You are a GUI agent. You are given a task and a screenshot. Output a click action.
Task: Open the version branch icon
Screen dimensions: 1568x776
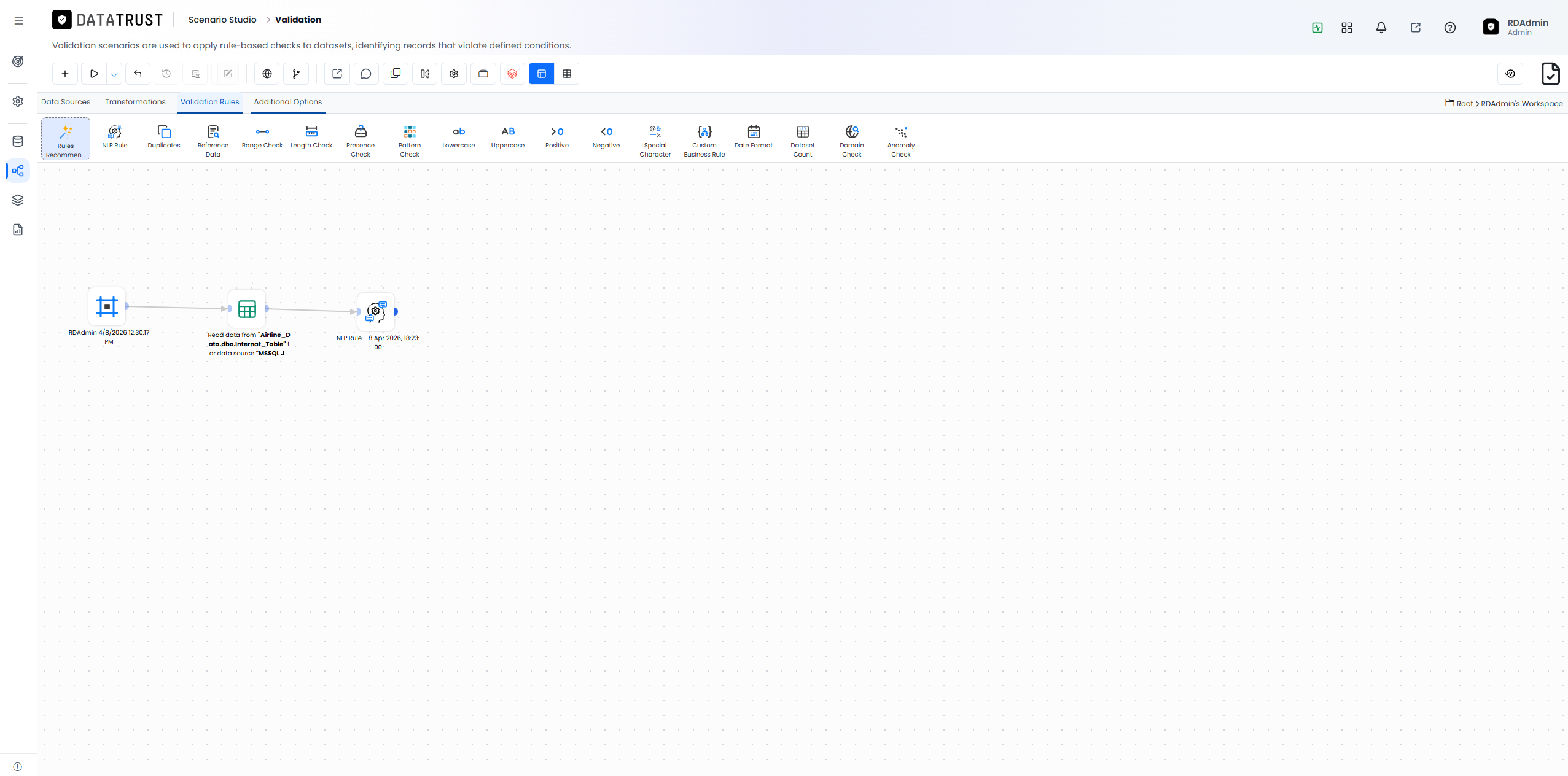pos(297,74)
